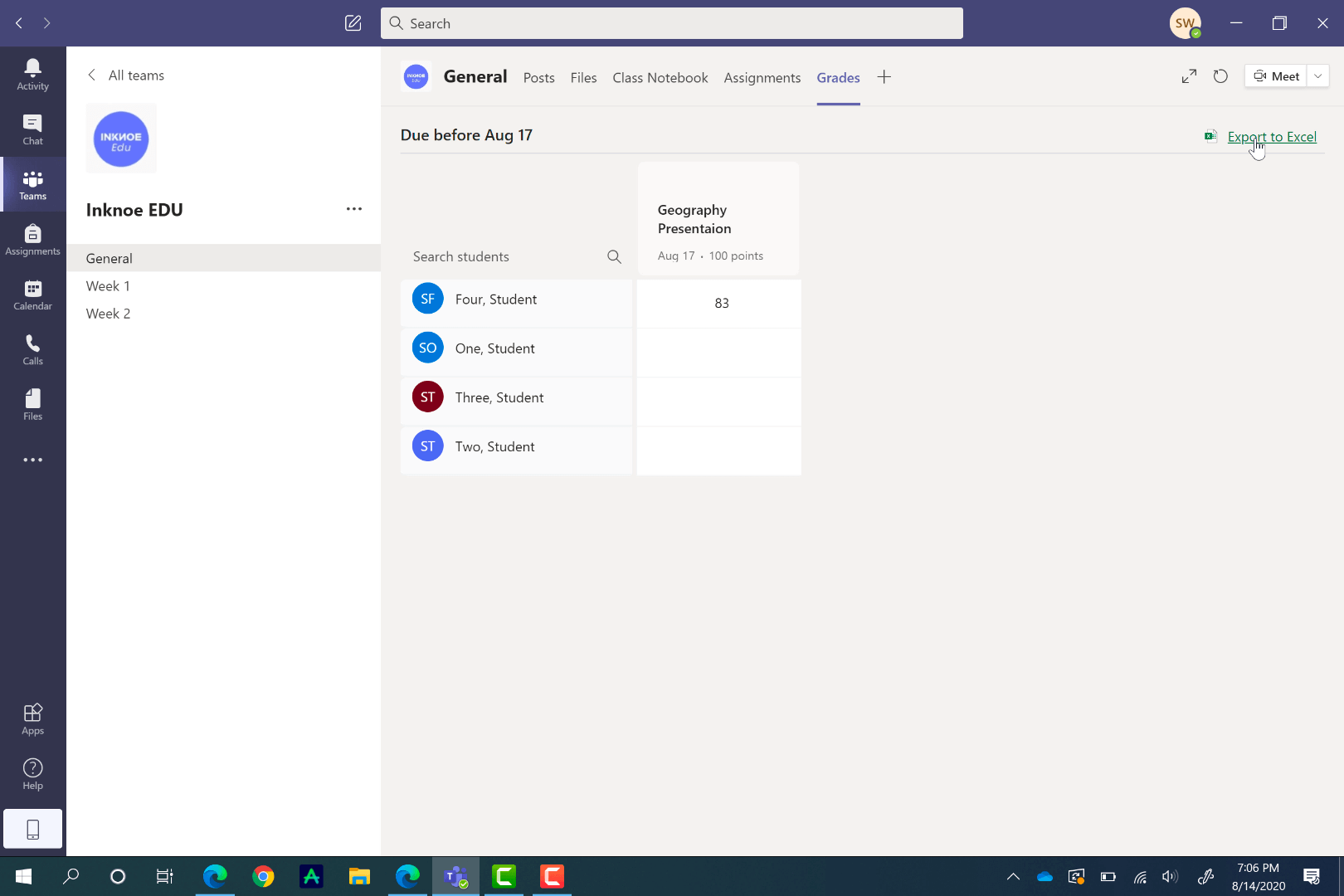Open Chat from the left sidebar
Viewport: 1344px width, 896px height.
[x=32, y=129]
